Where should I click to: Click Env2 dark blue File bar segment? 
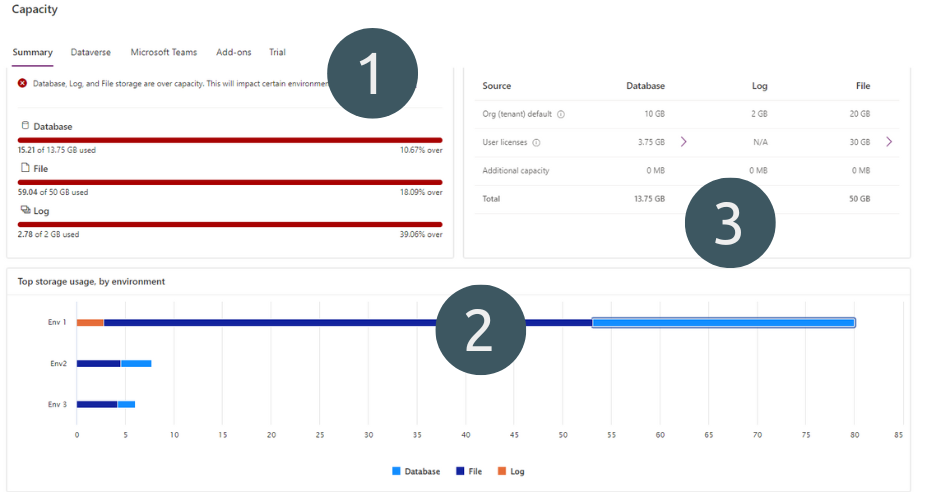pyautogui.click(x=98, y=363)
